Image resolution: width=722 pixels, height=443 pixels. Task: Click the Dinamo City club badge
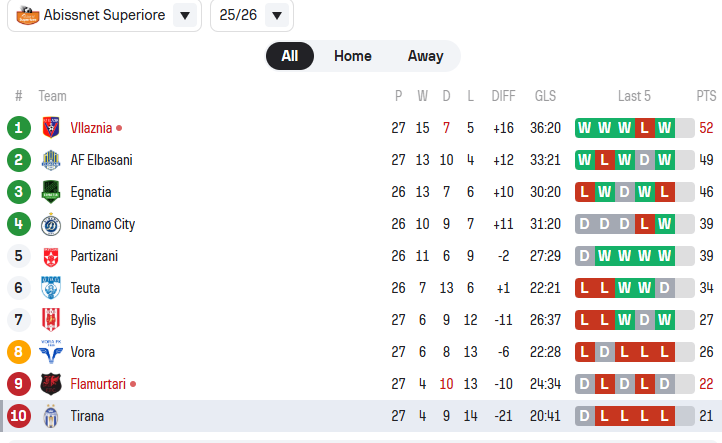50,224
